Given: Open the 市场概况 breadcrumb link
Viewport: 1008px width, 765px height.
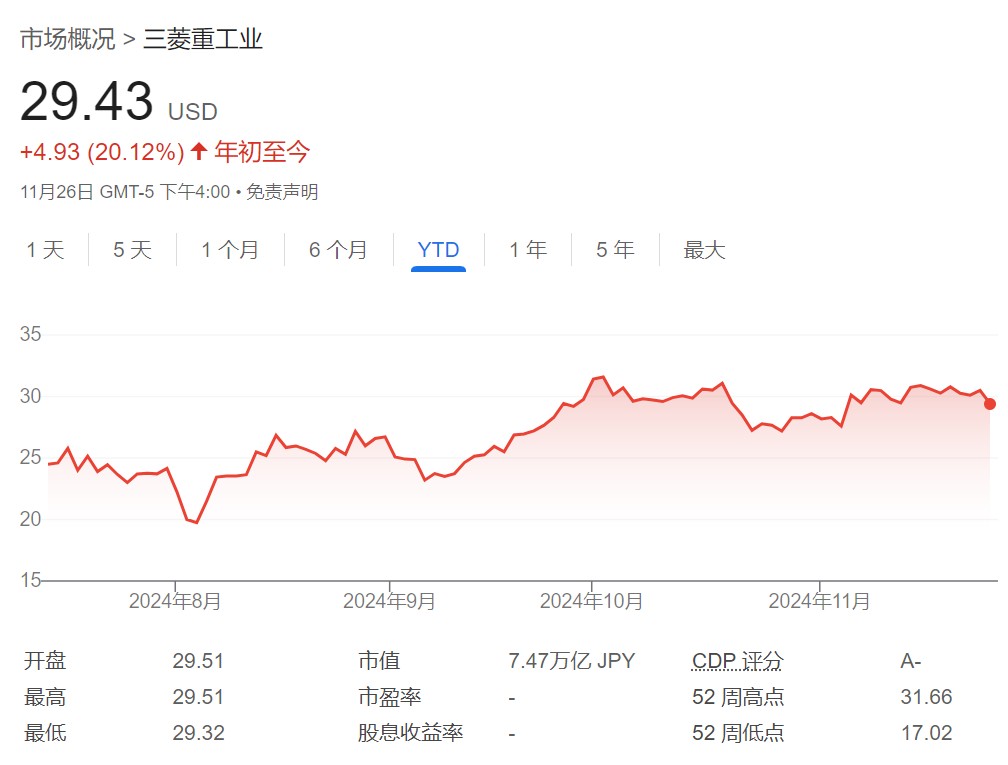Looking at the screenshot, I should click(68, 39).
